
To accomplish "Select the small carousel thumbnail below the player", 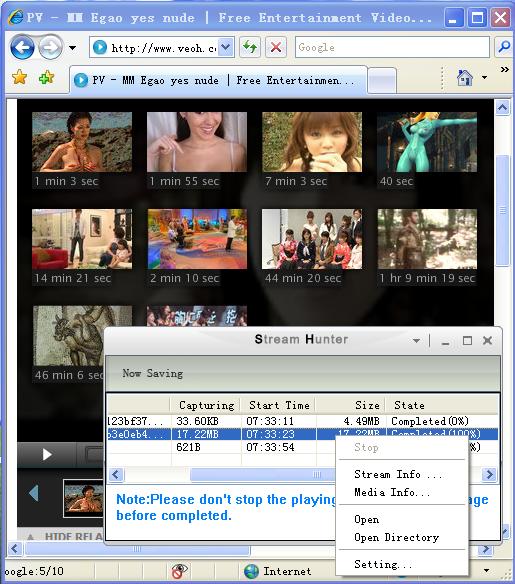I will 83,498.
